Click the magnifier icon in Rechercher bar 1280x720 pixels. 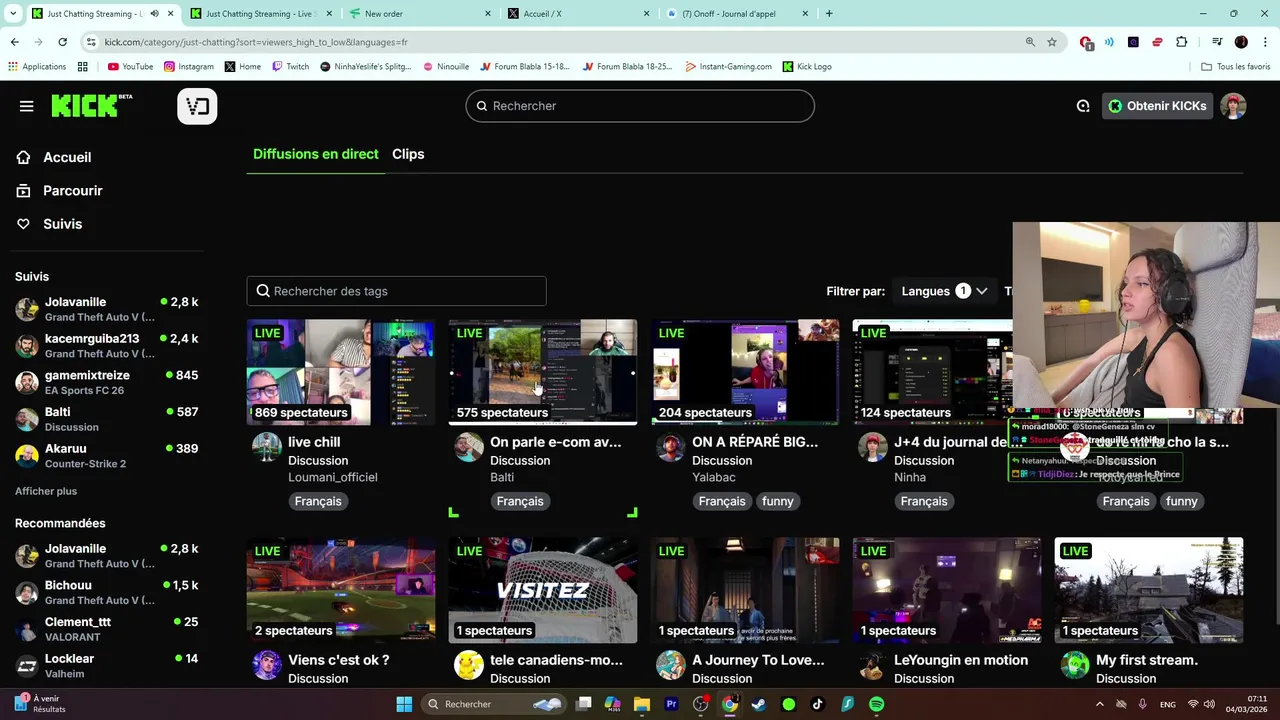tap(482, 106)
